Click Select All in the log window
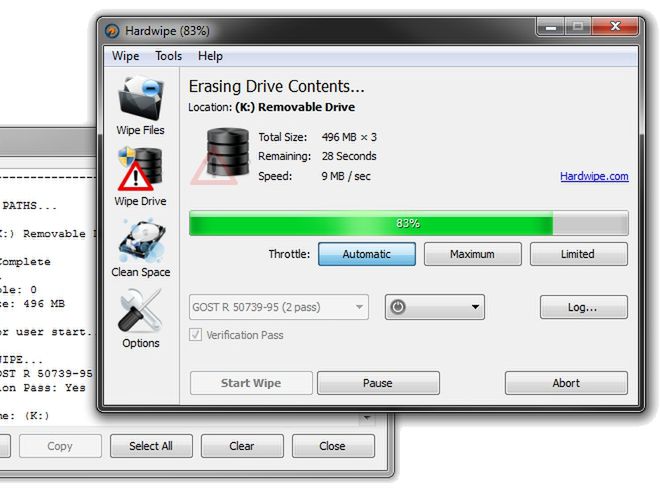 click(x=151, y=446)
